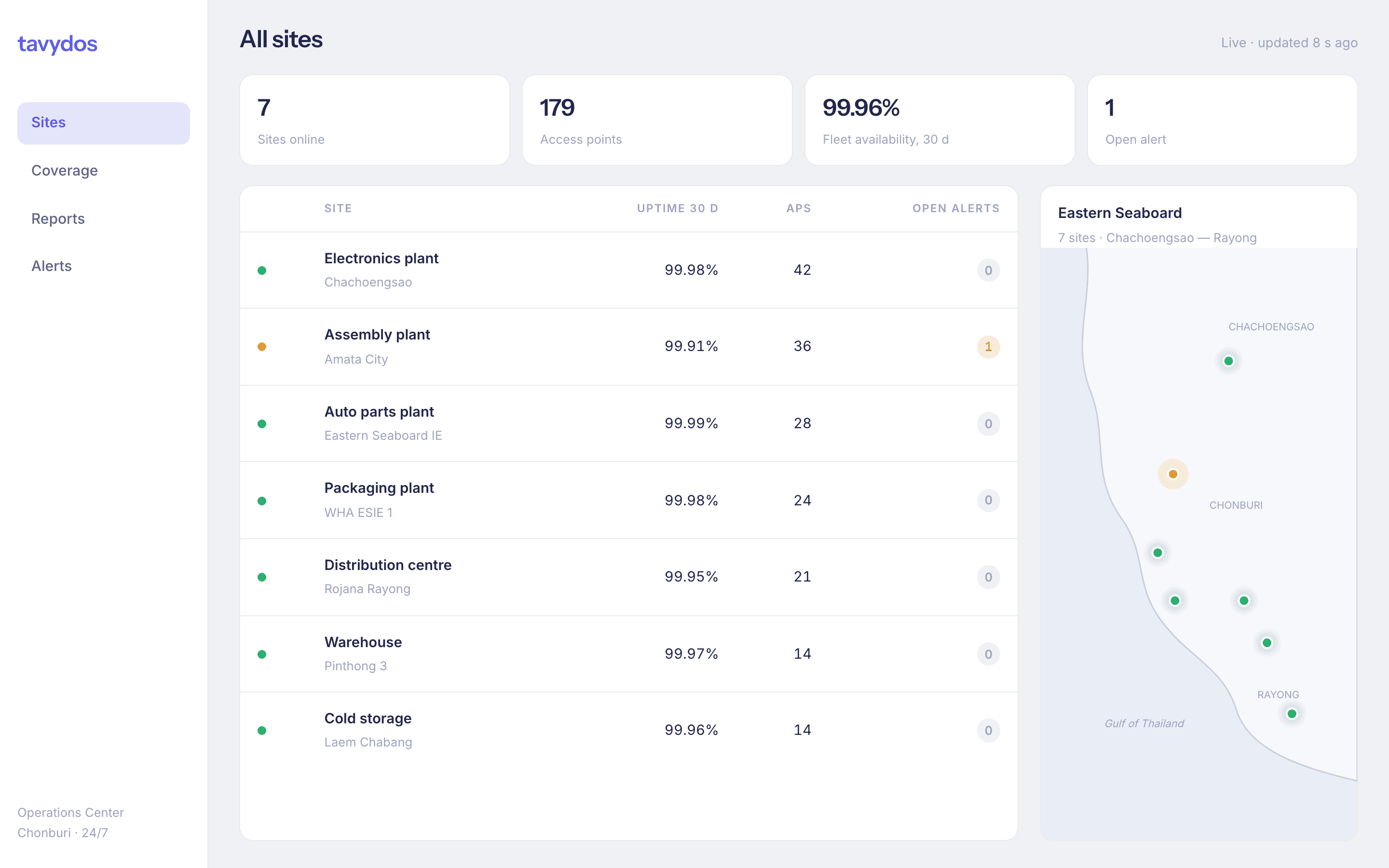Click the All sites page heading
This screenshot has width=1389, height=868.
coord(281,40)
